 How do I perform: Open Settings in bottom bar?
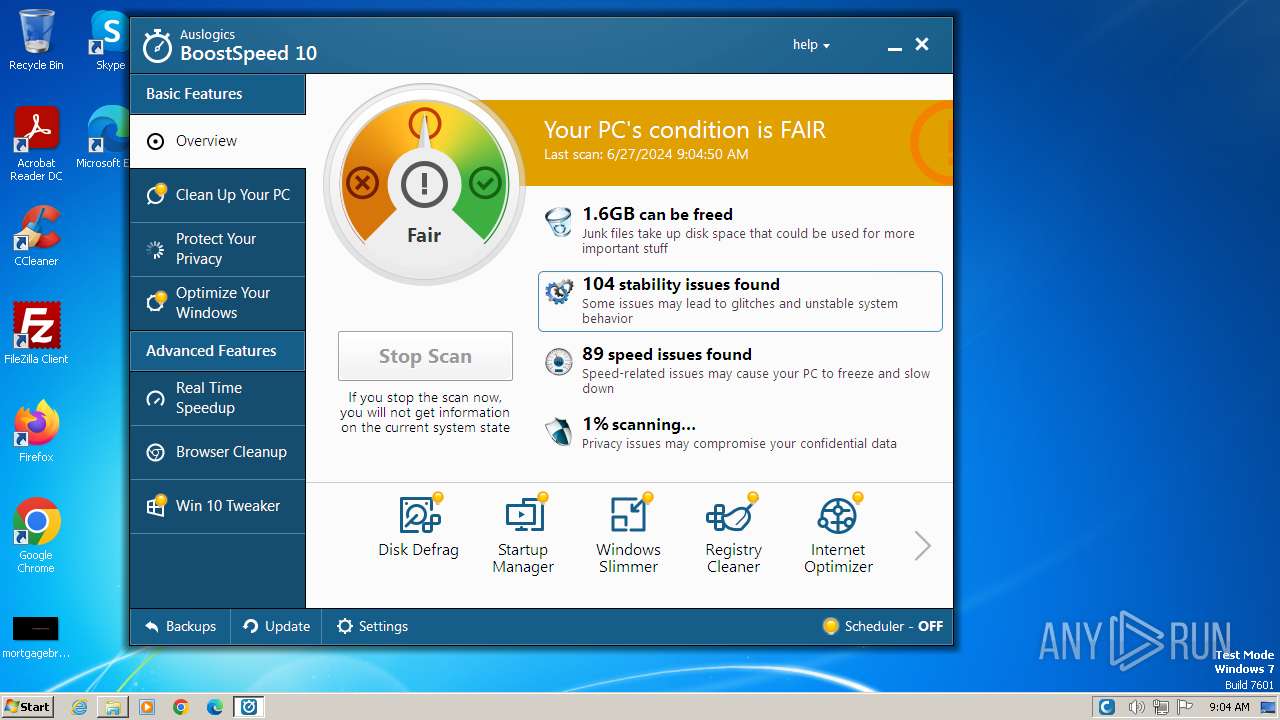tap(372, 626)
